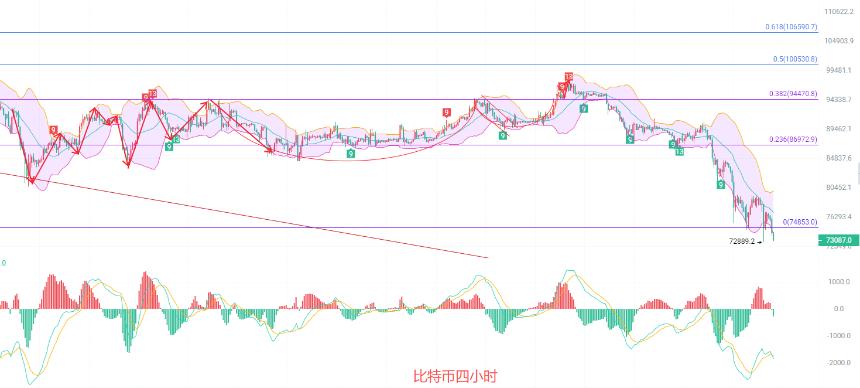Screen dimensions: 860x388
Task: Click the 0.5(100530.8) Fibonacci level label
Action: pos(795,59)
